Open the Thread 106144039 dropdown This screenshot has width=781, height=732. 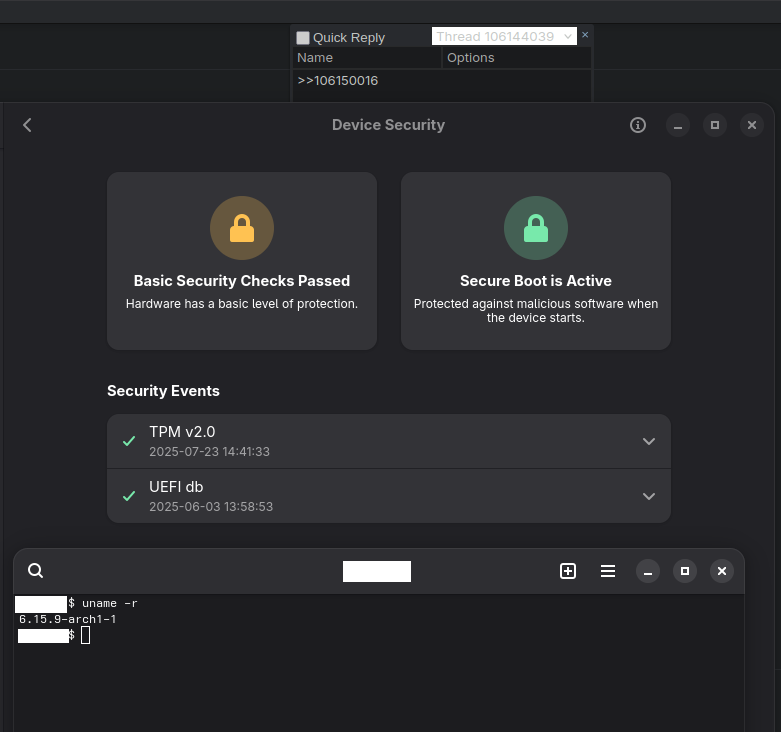pyautogui.click(x=504, y=36)
